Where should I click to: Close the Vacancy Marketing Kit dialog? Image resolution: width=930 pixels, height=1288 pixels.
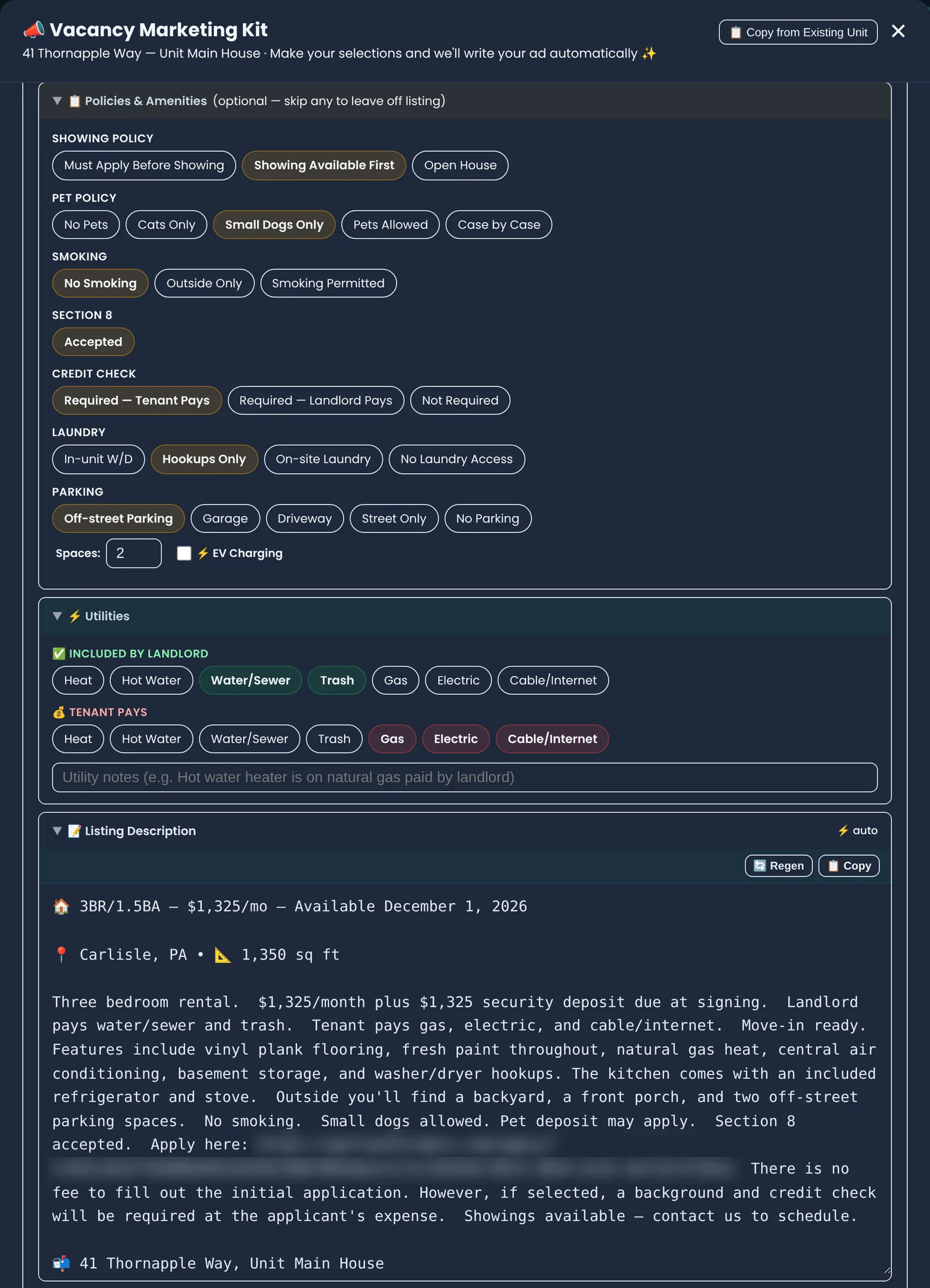tap(897, 31)
